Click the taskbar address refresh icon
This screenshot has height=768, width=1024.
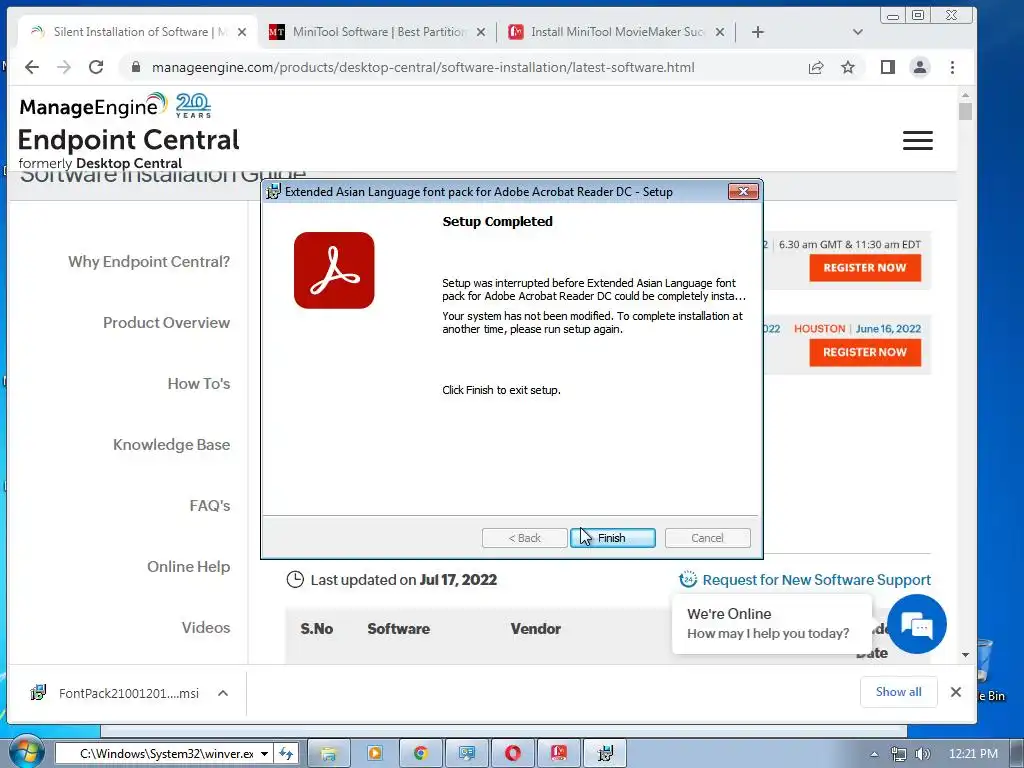[286, 754]
